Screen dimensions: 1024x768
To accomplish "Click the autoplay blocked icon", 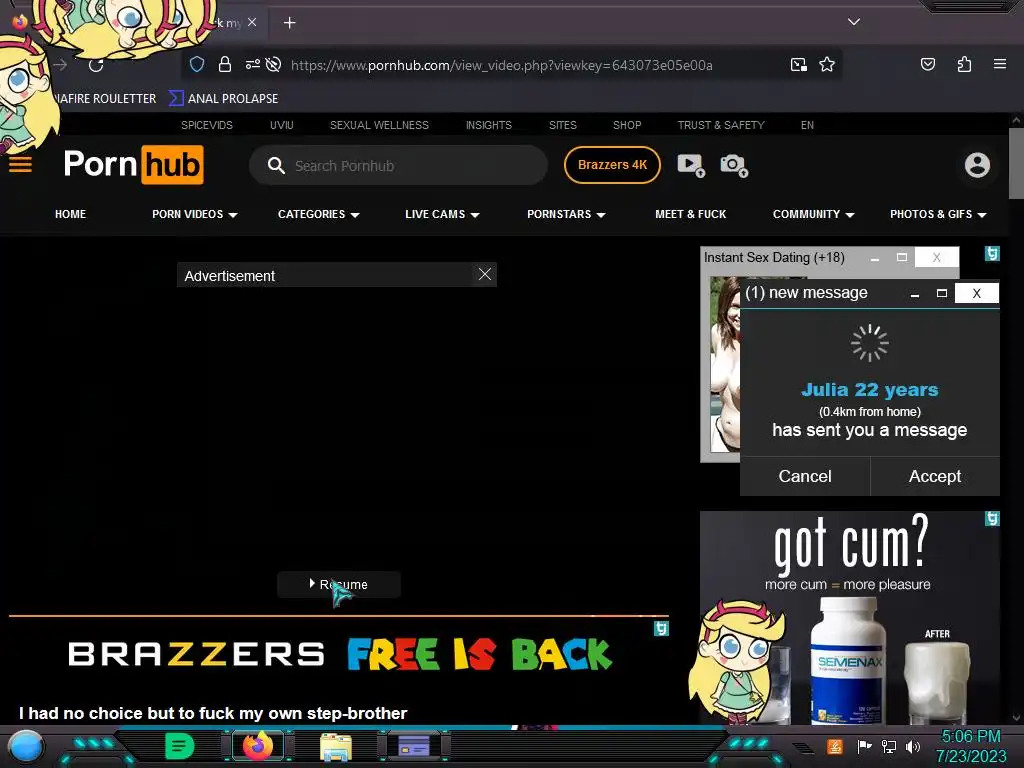I will [274, 64].
